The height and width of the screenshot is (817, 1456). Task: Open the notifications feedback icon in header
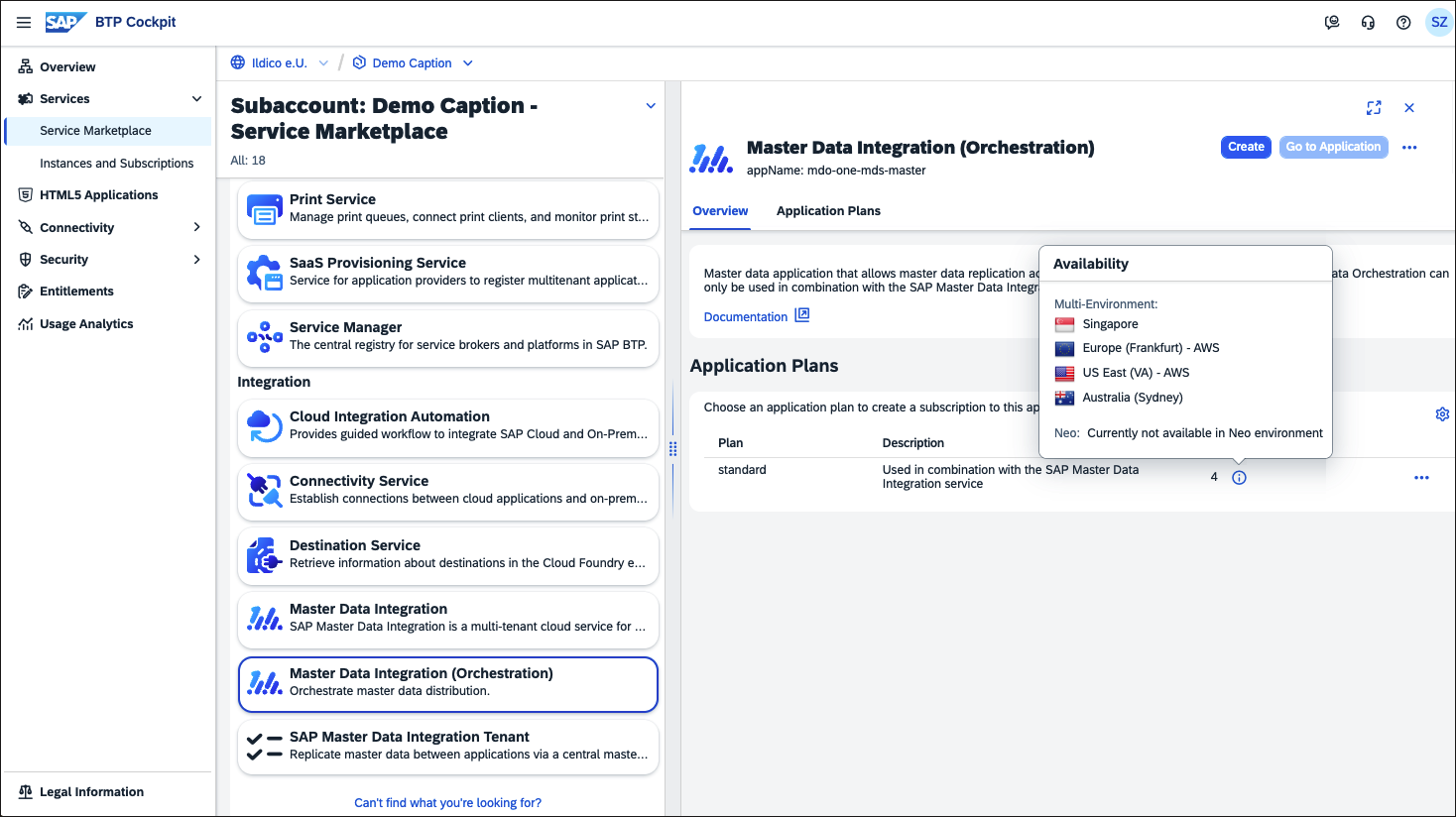(1332, 22)
